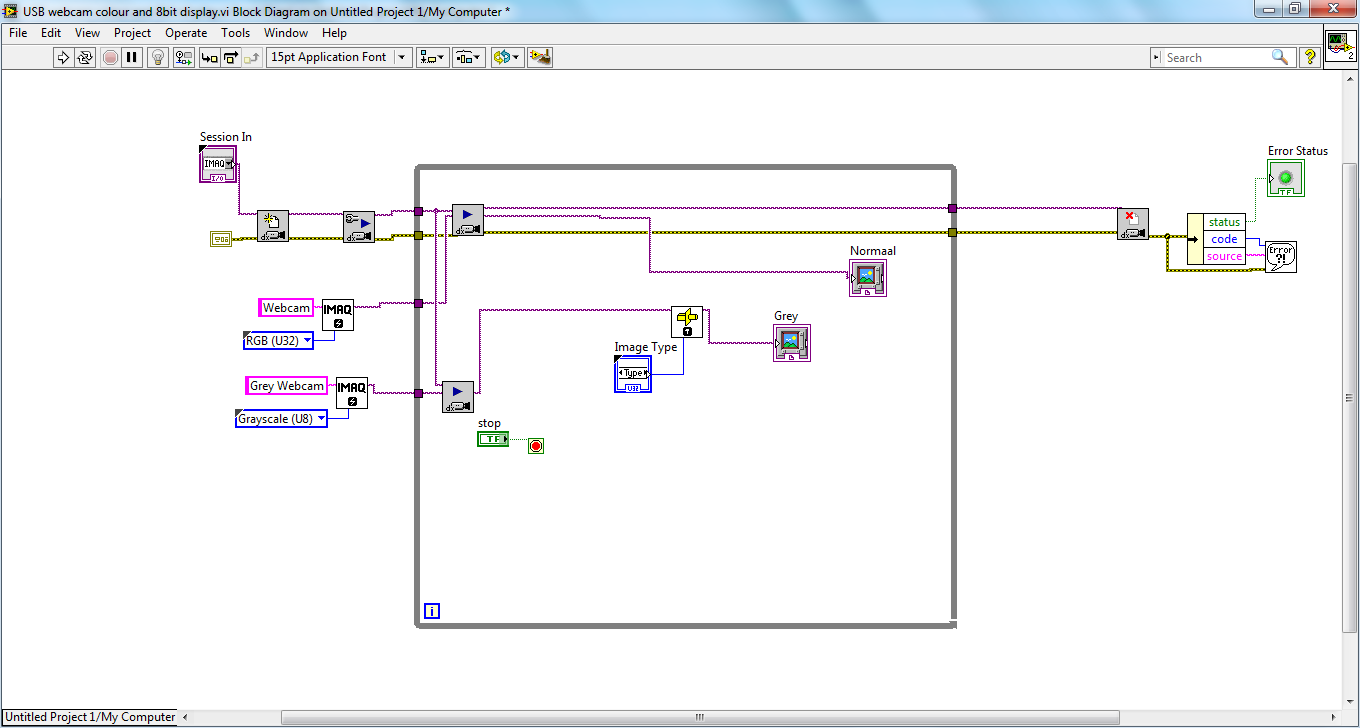Select the Simple Error Handler node

1281,257
